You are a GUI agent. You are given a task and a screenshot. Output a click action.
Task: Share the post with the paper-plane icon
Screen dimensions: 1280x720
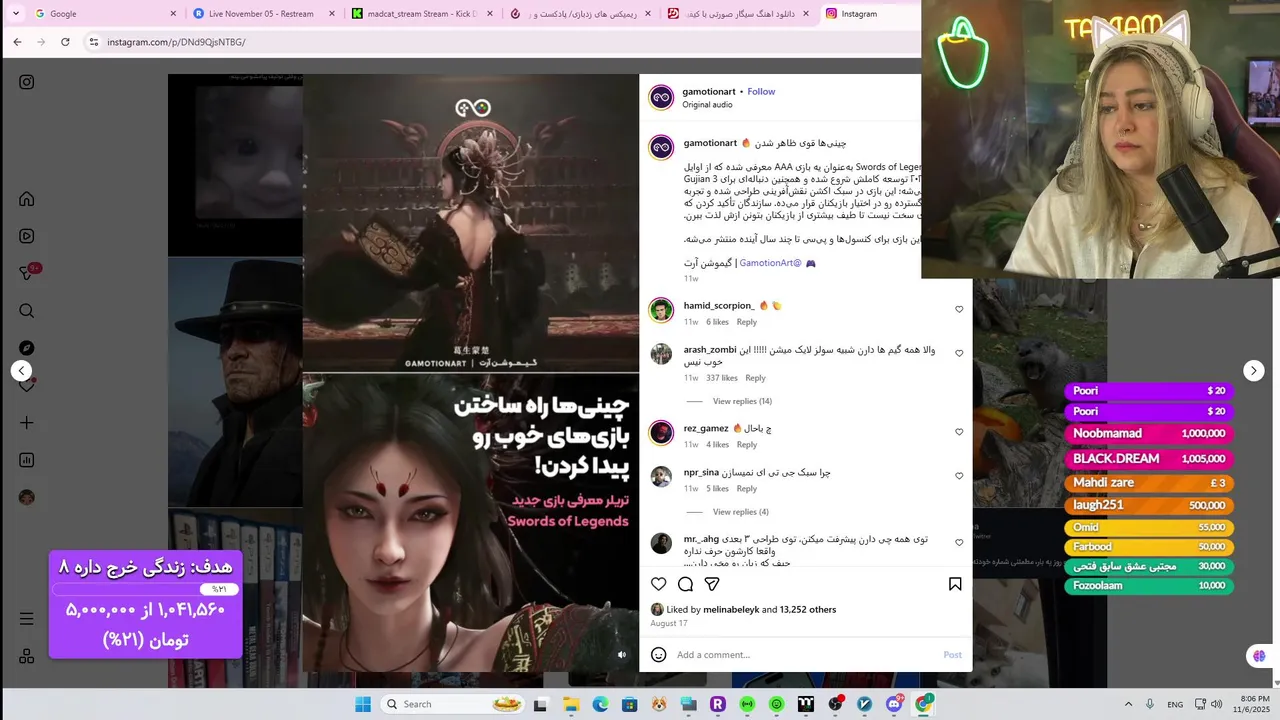pos(712,584)
